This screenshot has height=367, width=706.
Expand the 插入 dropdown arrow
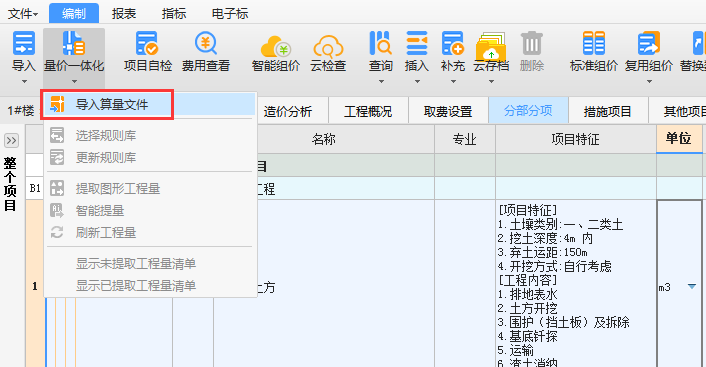coord(417,82)
